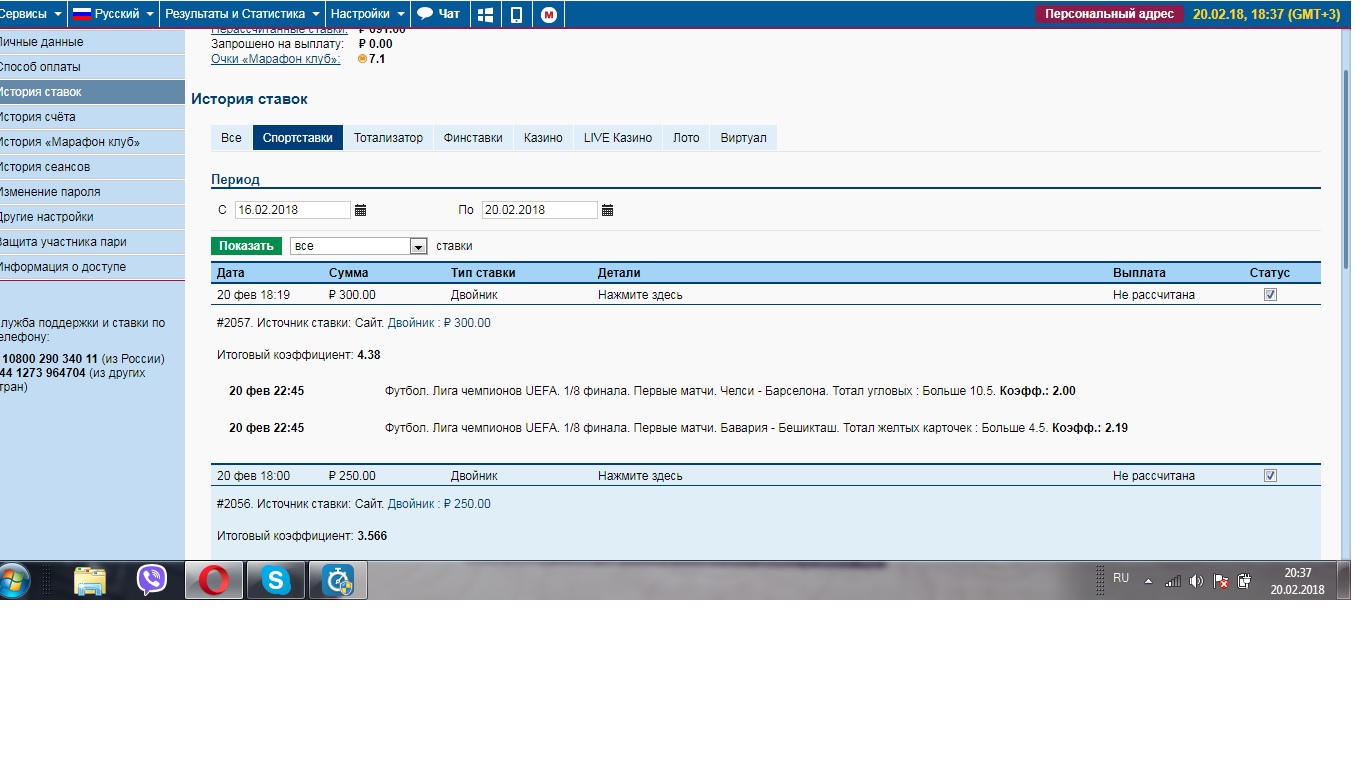The image size is (1366, 768).
Task: Open the bet filter dropdown showing 'все'
Action: 359,246
